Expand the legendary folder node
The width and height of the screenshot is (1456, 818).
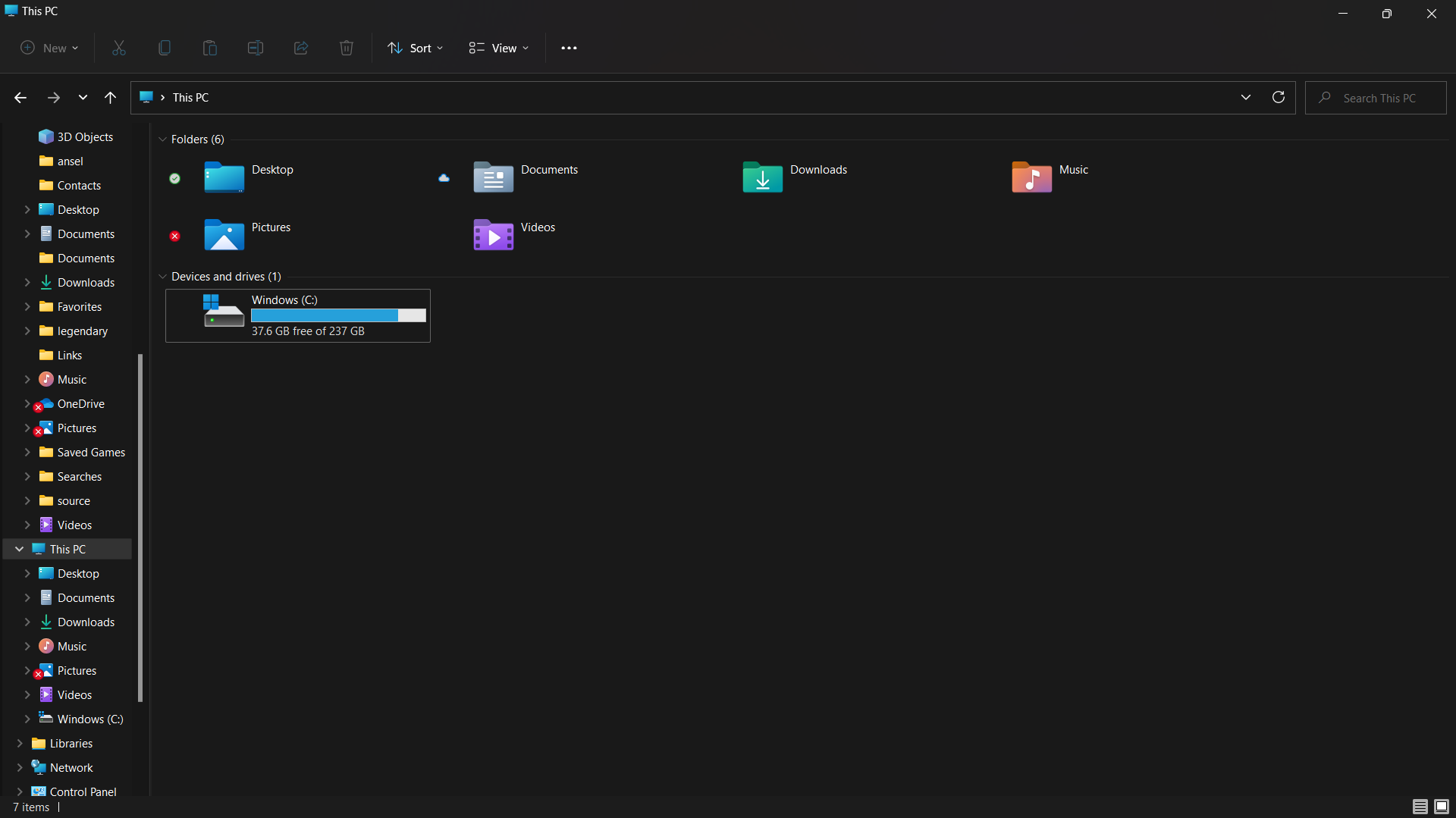tap(27, 331)
